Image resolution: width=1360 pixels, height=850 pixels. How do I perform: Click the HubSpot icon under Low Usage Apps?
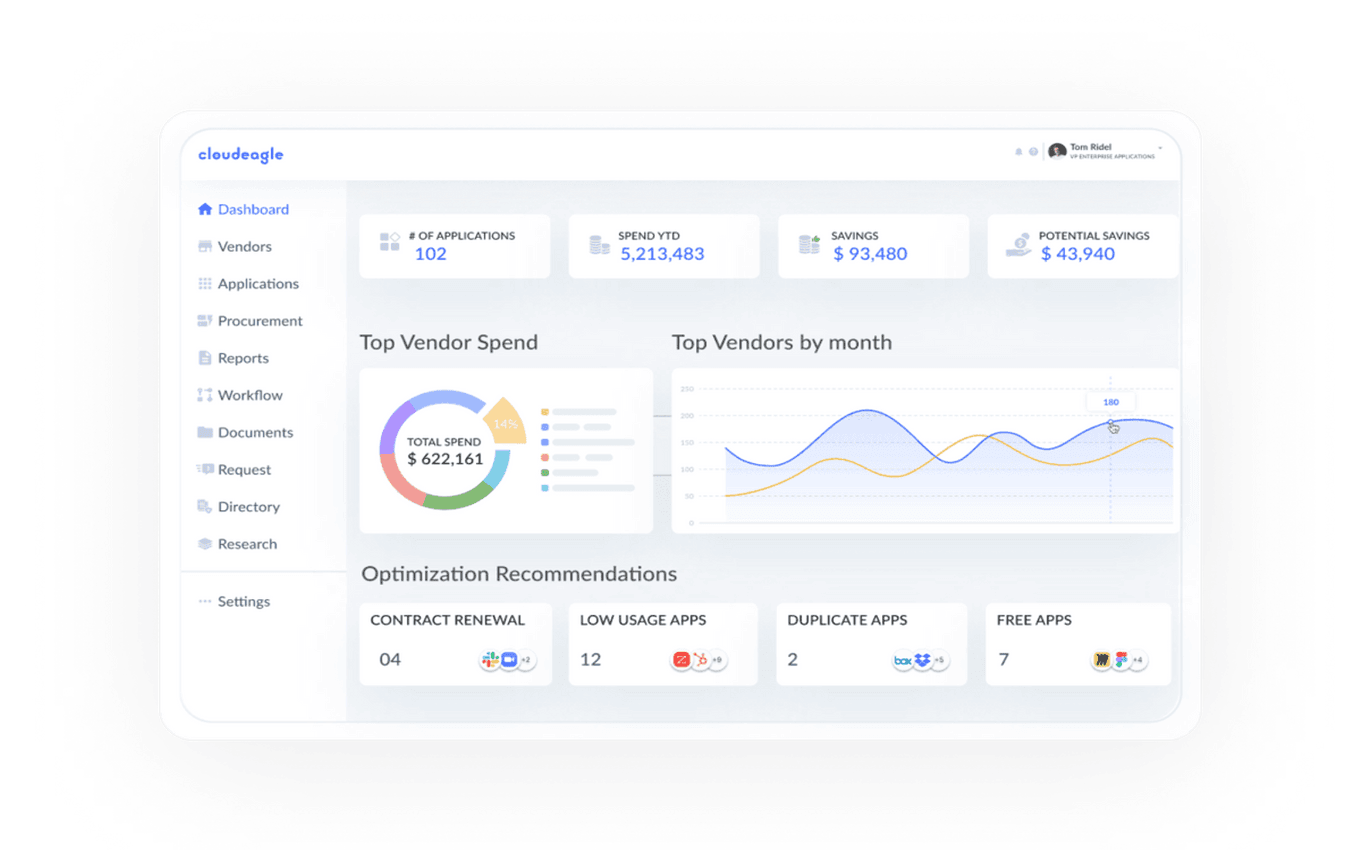700,660
